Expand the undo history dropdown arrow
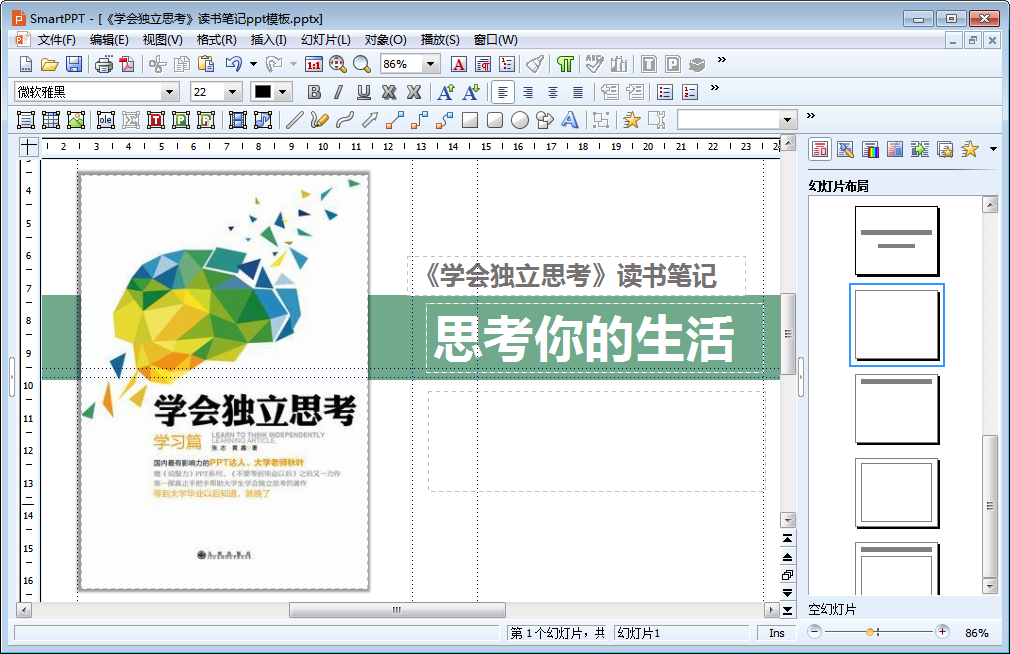Viewport: 1010px width, 654px height. tap(253, 64)
